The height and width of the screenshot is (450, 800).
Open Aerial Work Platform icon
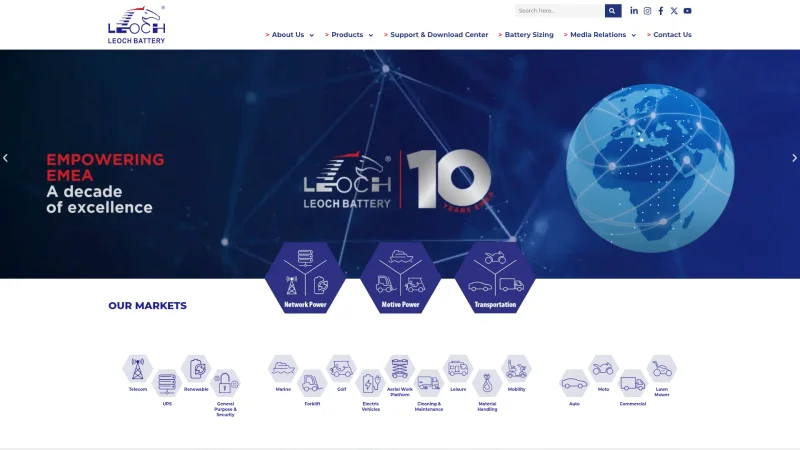click(399, 369)
